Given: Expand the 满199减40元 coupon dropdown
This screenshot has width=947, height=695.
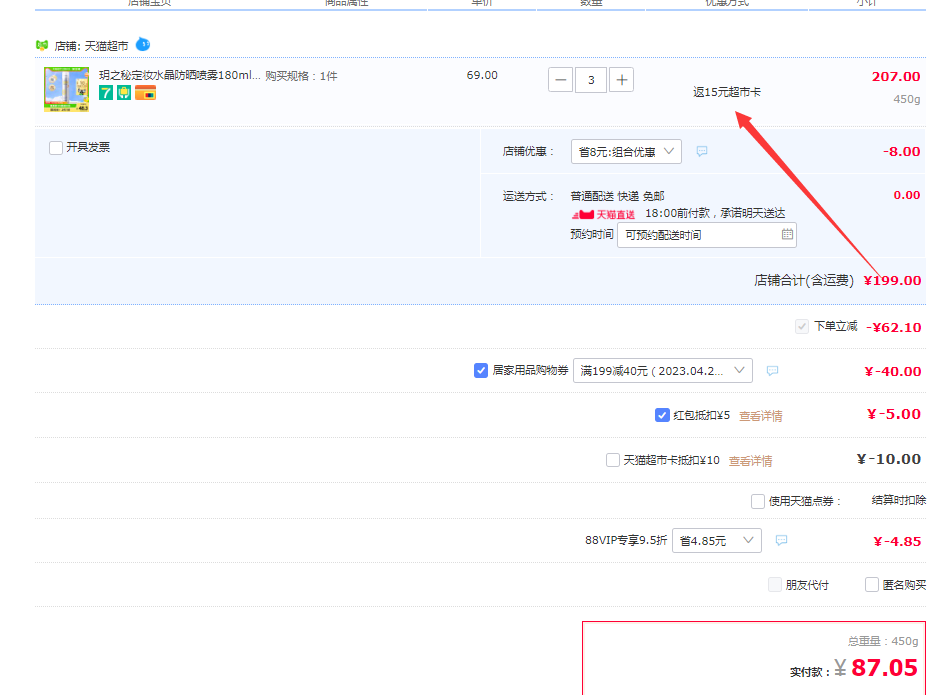Looking at the screenshot, I should (x=663, y=371).
